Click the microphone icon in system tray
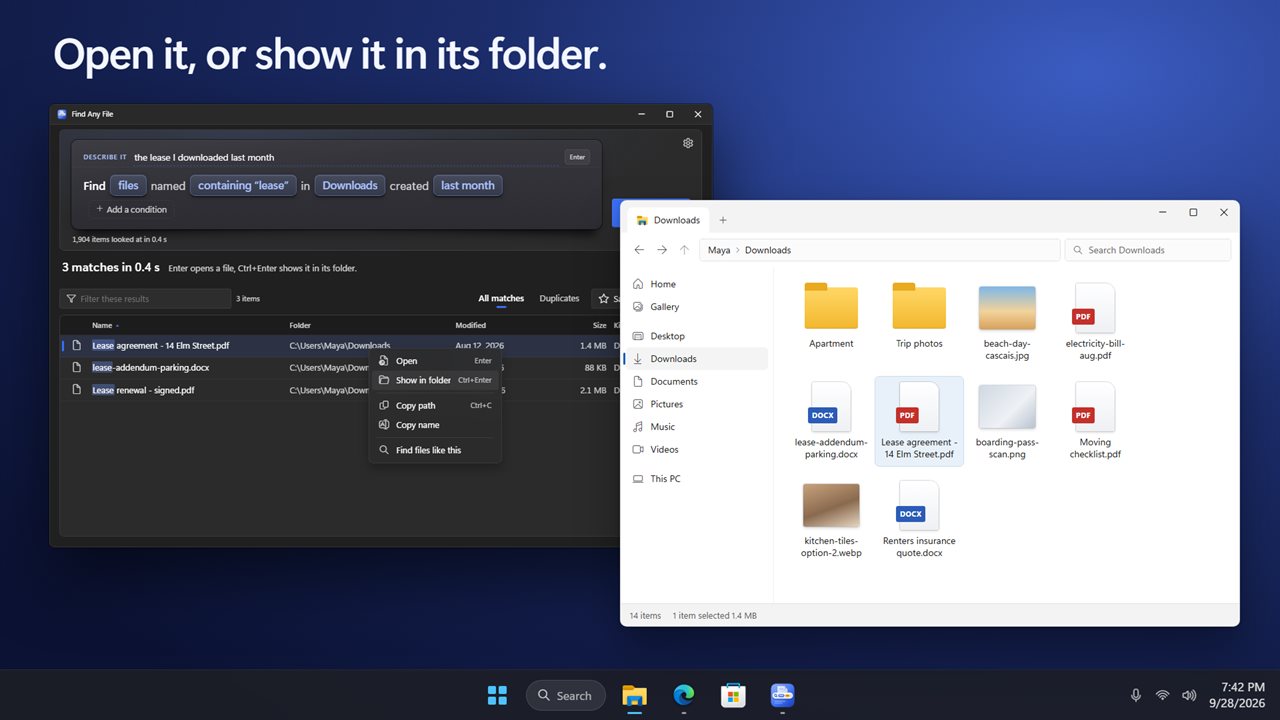This screenshot has height=720, width=1280. [1136, 695]
